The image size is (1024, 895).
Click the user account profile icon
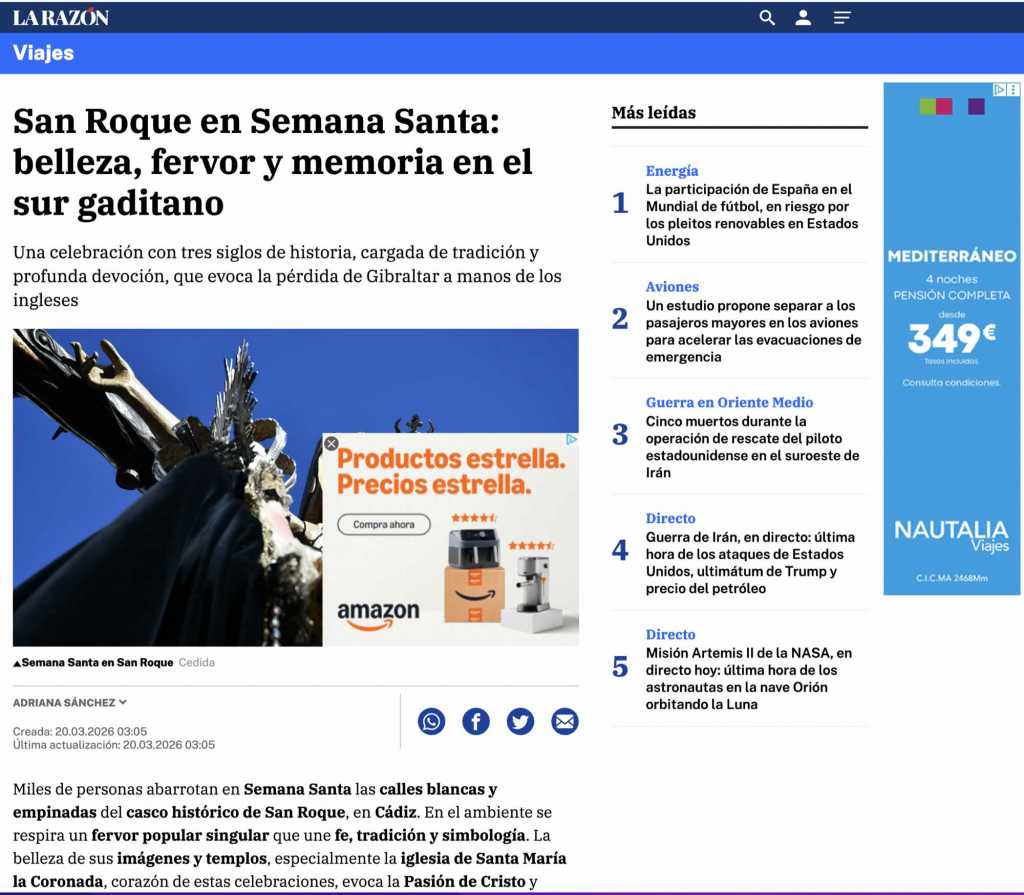803,18
